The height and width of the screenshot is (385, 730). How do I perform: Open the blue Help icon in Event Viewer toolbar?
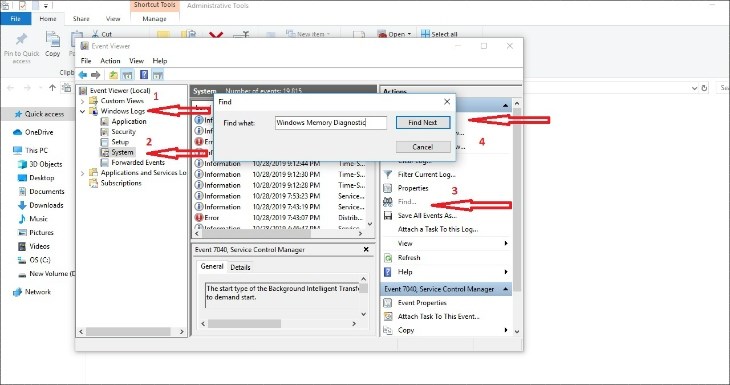click(144, 75)
